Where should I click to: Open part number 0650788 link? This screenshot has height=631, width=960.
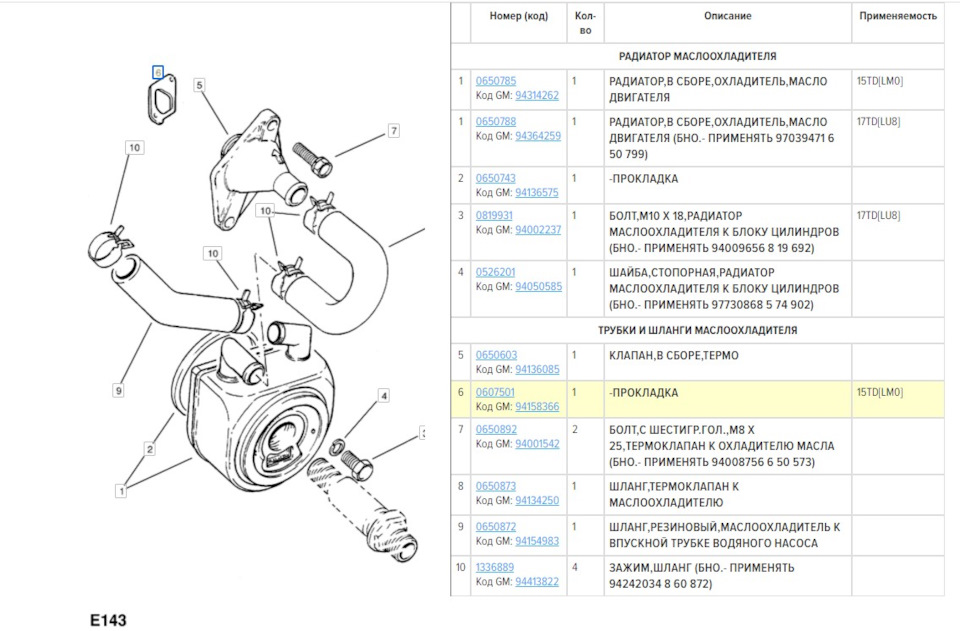click(x=496, y=122)
